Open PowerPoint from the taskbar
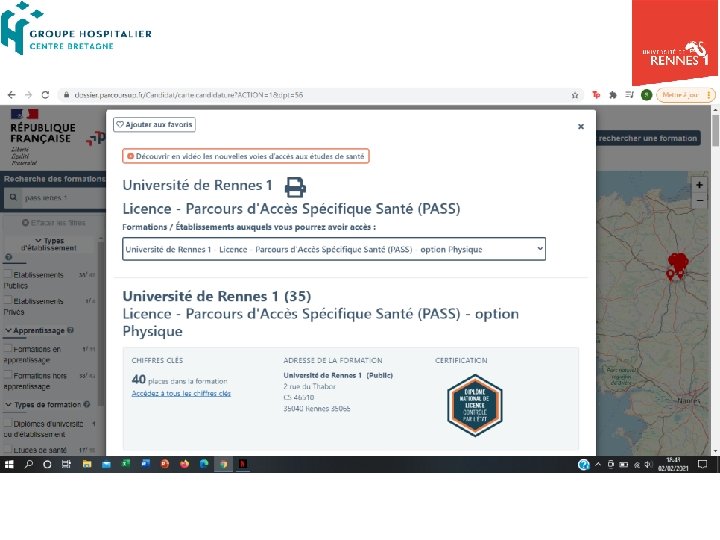 (165, 464)
